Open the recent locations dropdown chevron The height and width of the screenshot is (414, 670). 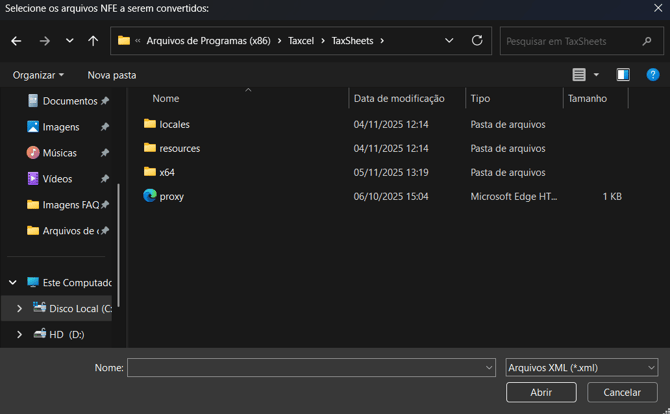click(x=69, y=41)
